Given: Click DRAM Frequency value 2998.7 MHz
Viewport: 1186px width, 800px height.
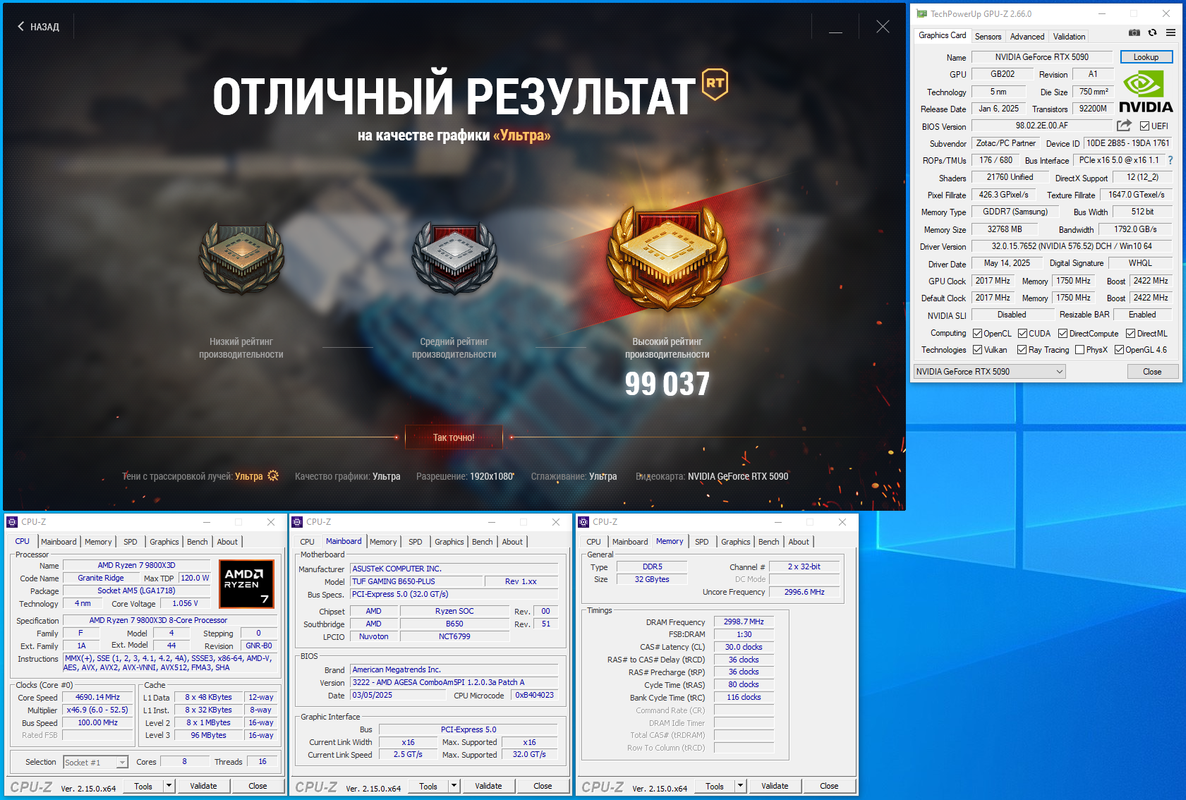Looking at the screenshot, I should pyautogui.click(x=744, y=622).
